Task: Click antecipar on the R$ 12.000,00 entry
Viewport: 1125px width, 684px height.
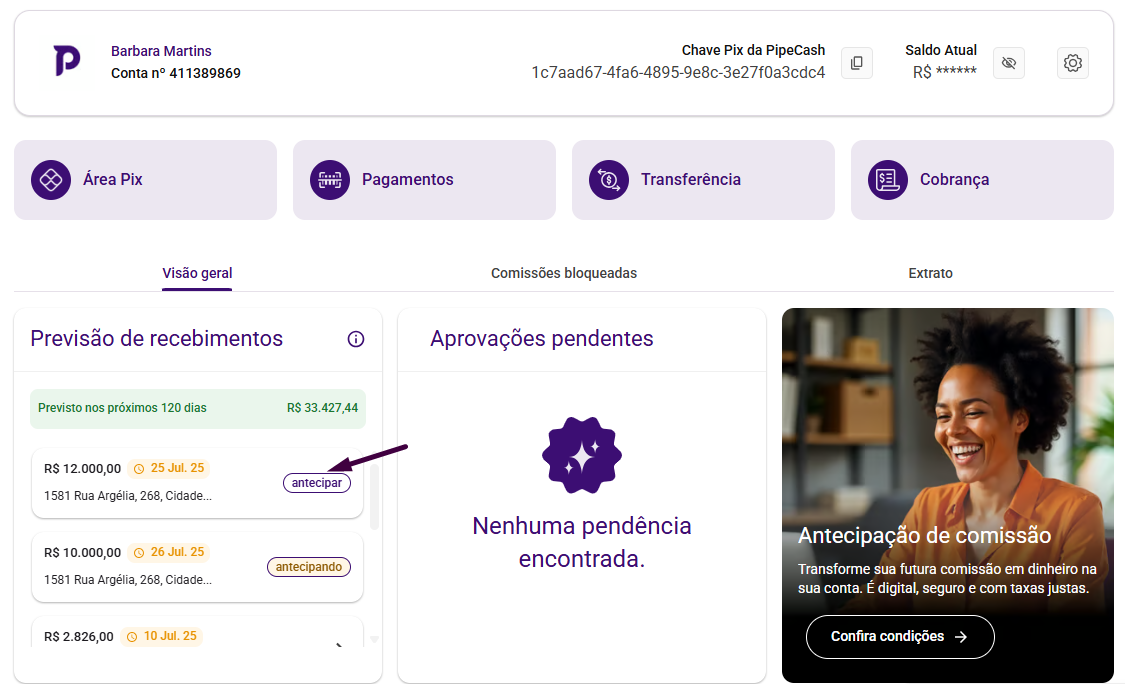Action: pos(317,483)
